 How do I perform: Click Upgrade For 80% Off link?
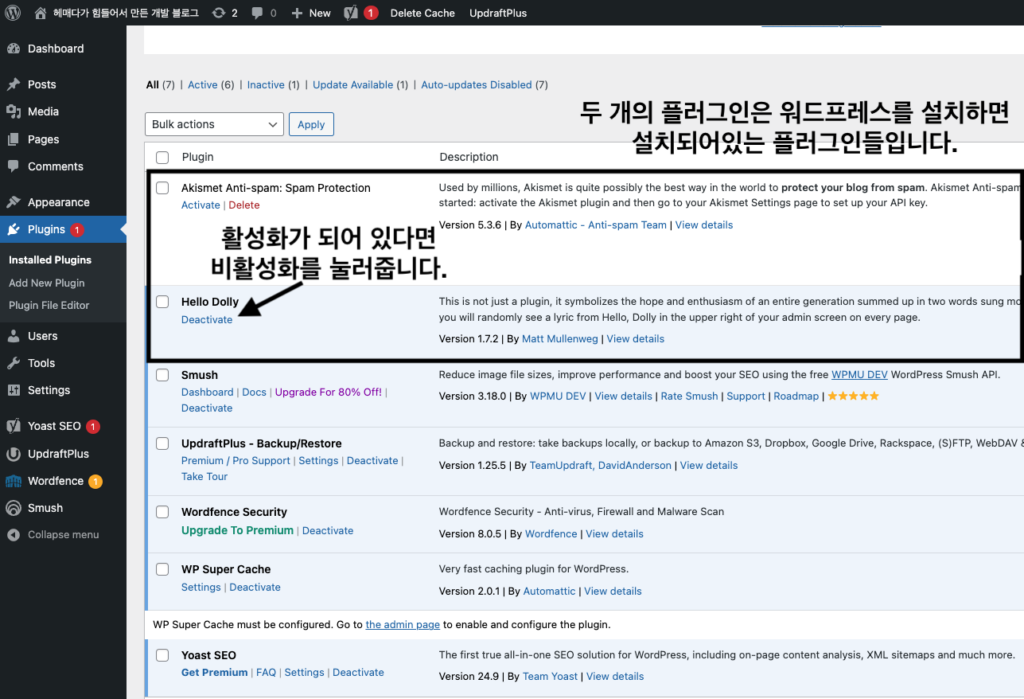point(328,392)
